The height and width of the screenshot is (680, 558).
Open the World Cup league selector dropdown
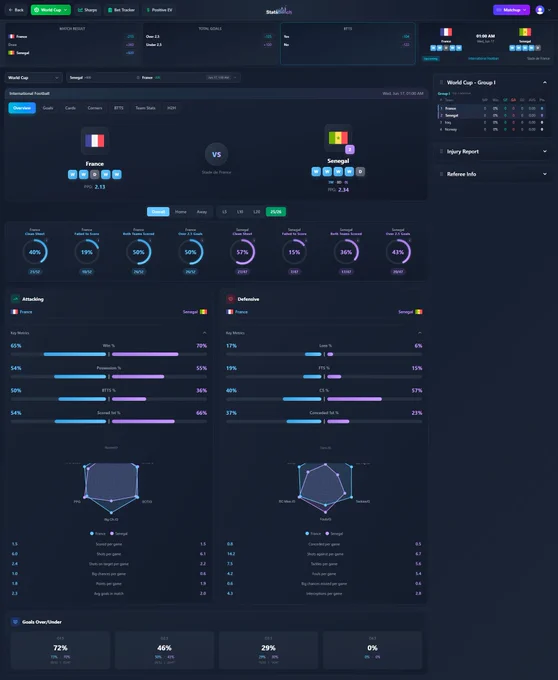click(x=33, y=78)
